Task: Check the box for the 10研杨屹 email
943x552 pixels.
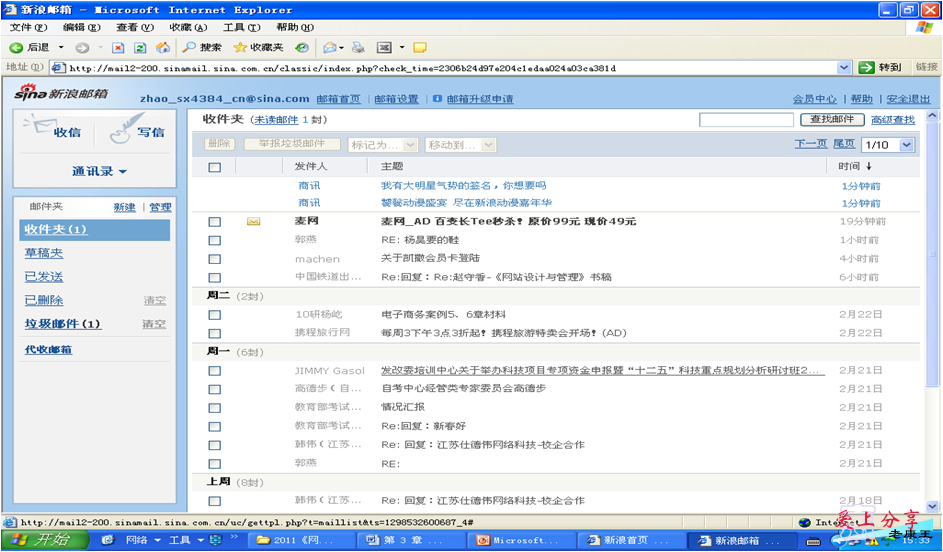Action: pyautogui.click(x=215, y=315)
